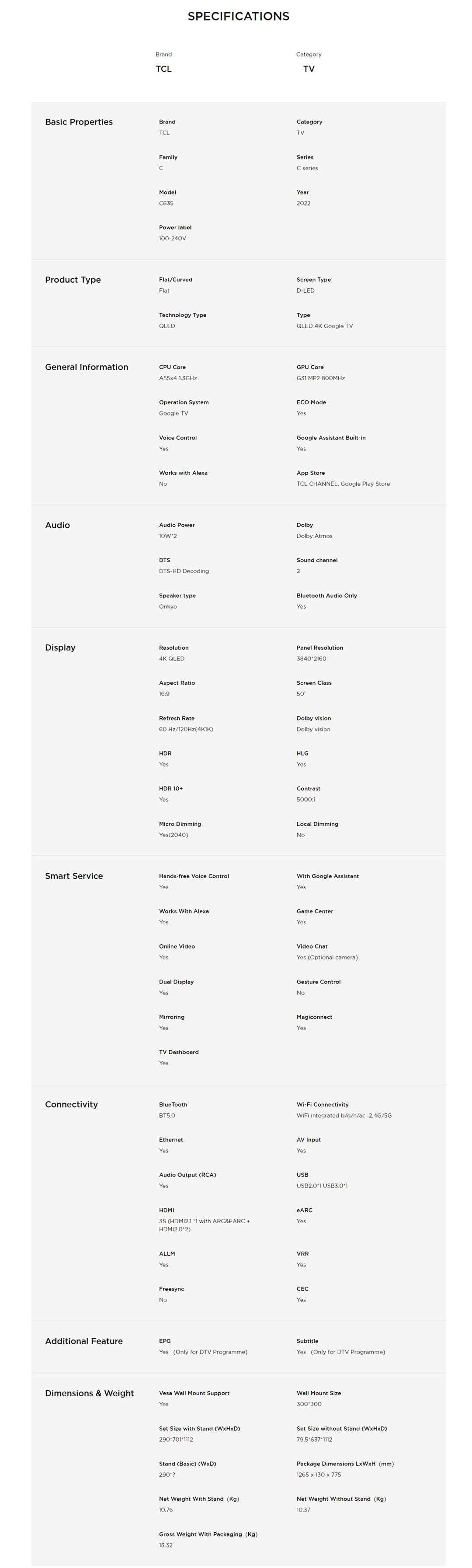Viewport: 472px width, 1568px height.
Task: Click the QLED 4K Google TV type value
Action: pos(324,325)
